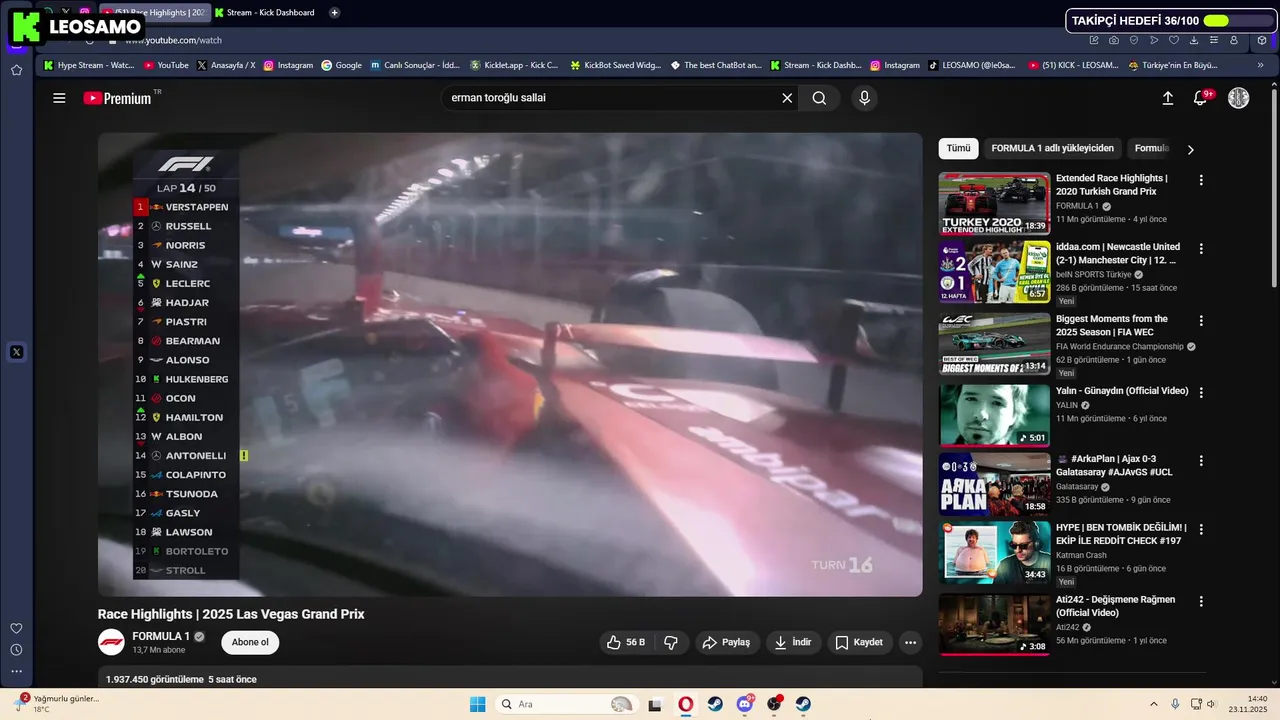
Task: Open options menu for iddaa.com Newcastle video
Action: click(x=1201, y=248)
